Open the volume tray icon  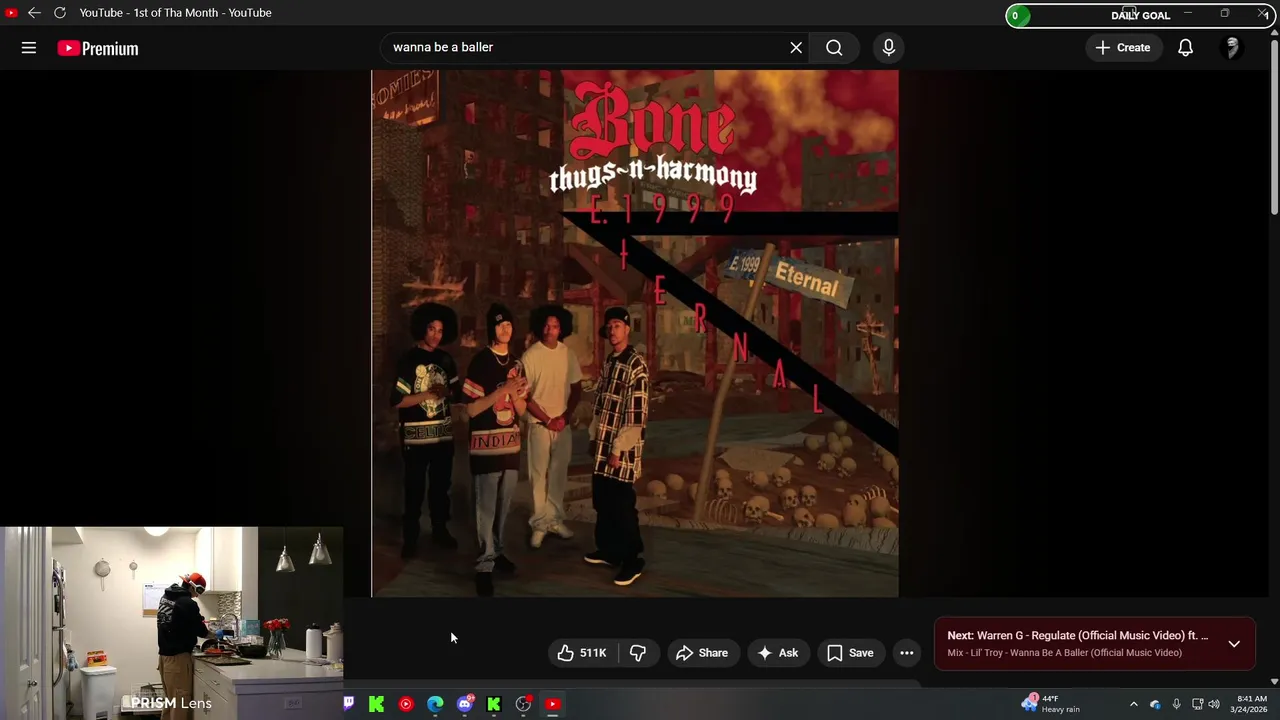(1214, 704)
